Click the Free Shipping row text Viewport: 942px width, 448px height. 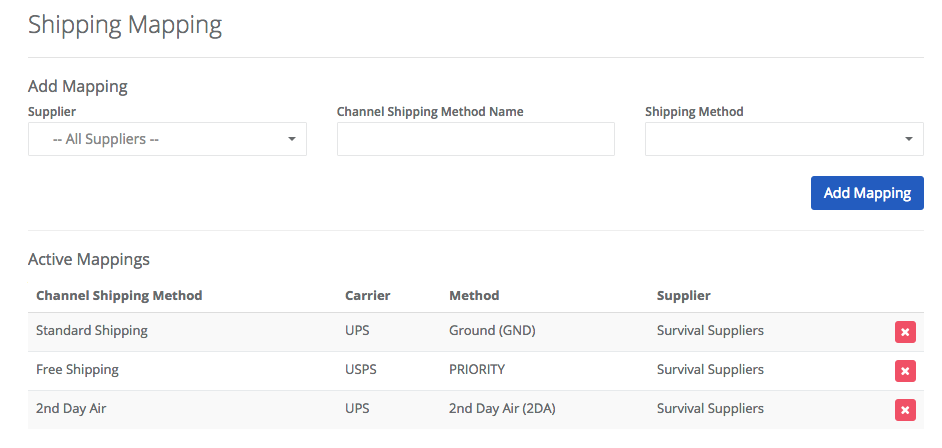(x=77, y=369)
